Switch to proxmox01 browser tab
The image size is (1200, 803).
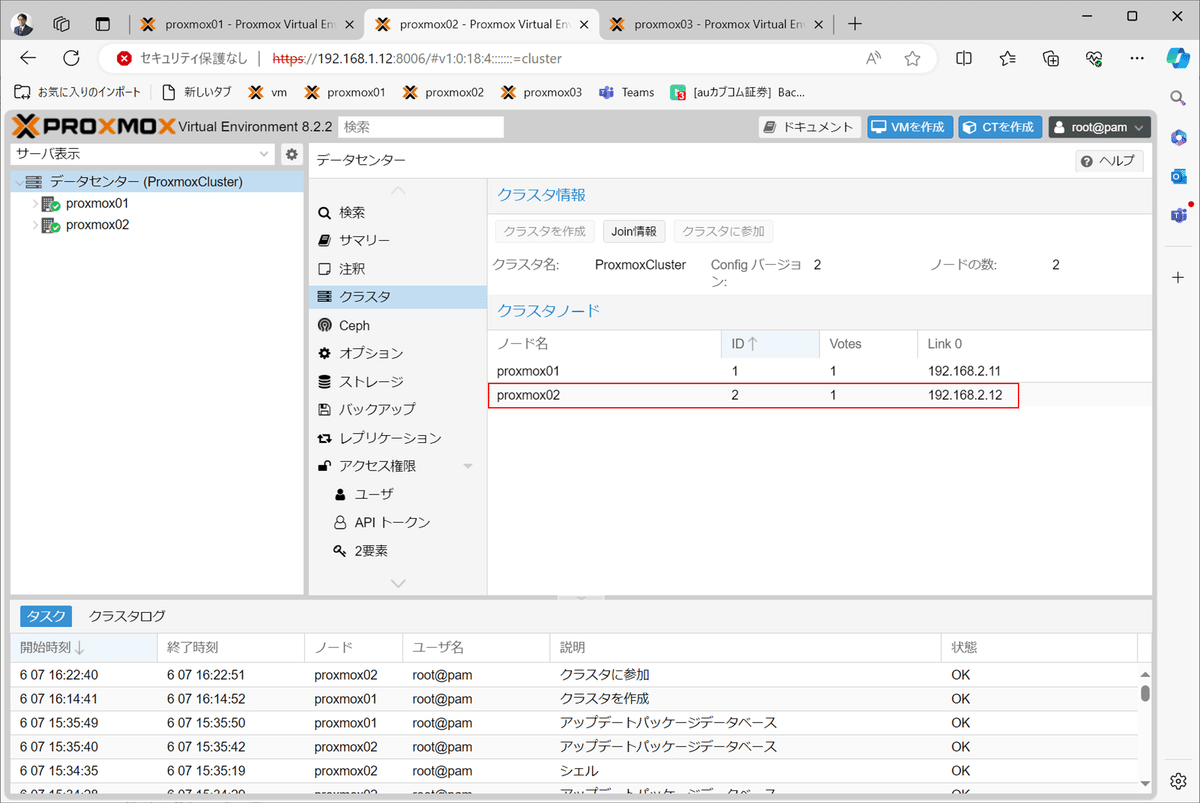[x=247, y=24]
